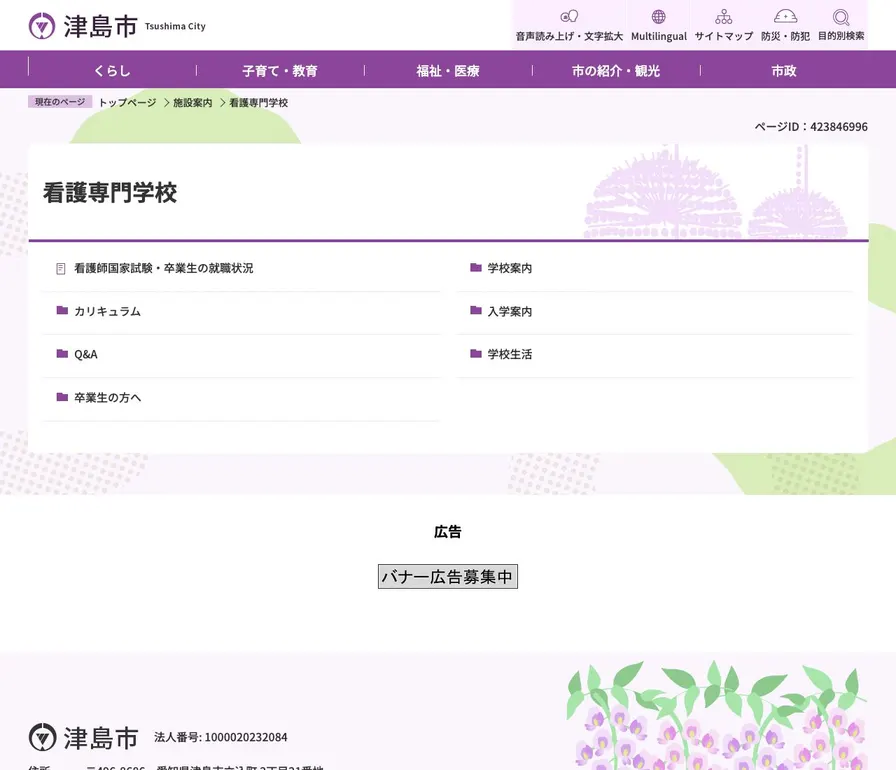Image resolution: width=896 pixels, height=770 pixels.
Task: Open the 子育て・教育 menu
Action: pyautogui.click(x=280, y=70)
